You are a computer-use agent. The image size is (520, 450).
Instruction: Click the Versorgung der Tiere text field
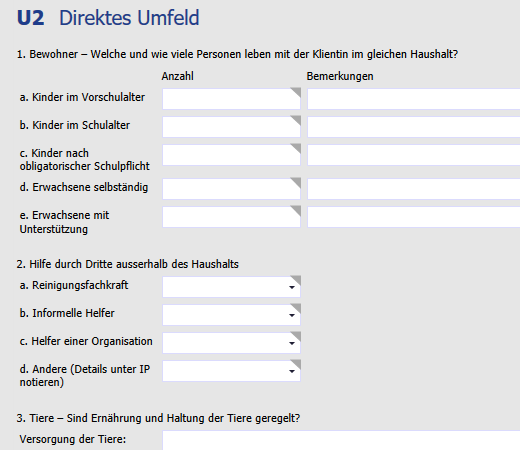click(x=341, y=440)
